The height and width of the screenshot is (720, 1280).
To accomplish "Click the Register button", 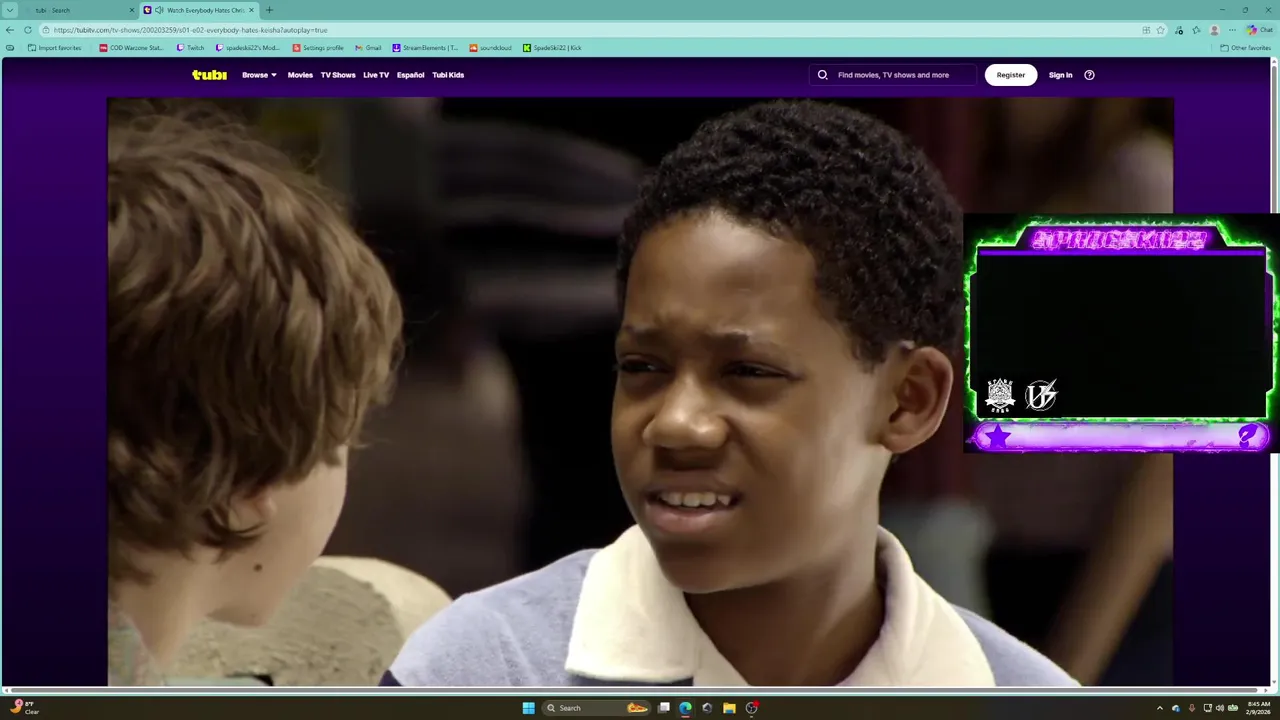I will (x=1011, y=75).
